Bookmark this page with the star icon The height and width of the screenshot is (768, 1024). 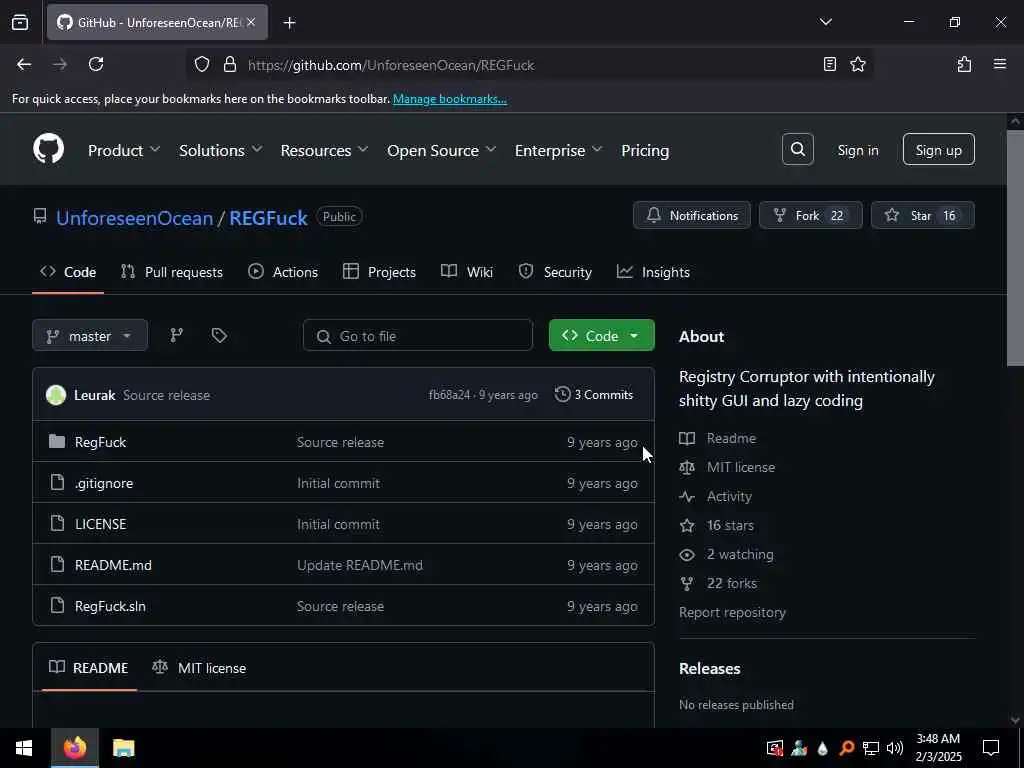pos(857,64)
